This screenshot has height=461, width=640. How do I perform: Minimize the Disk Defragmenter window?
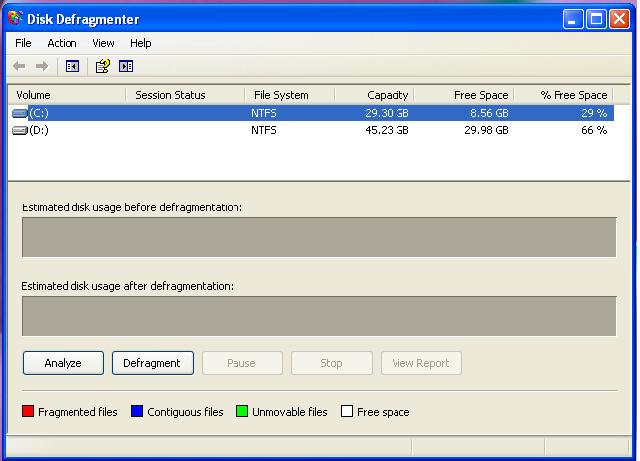pyautogui.click(x=572, y=19)
